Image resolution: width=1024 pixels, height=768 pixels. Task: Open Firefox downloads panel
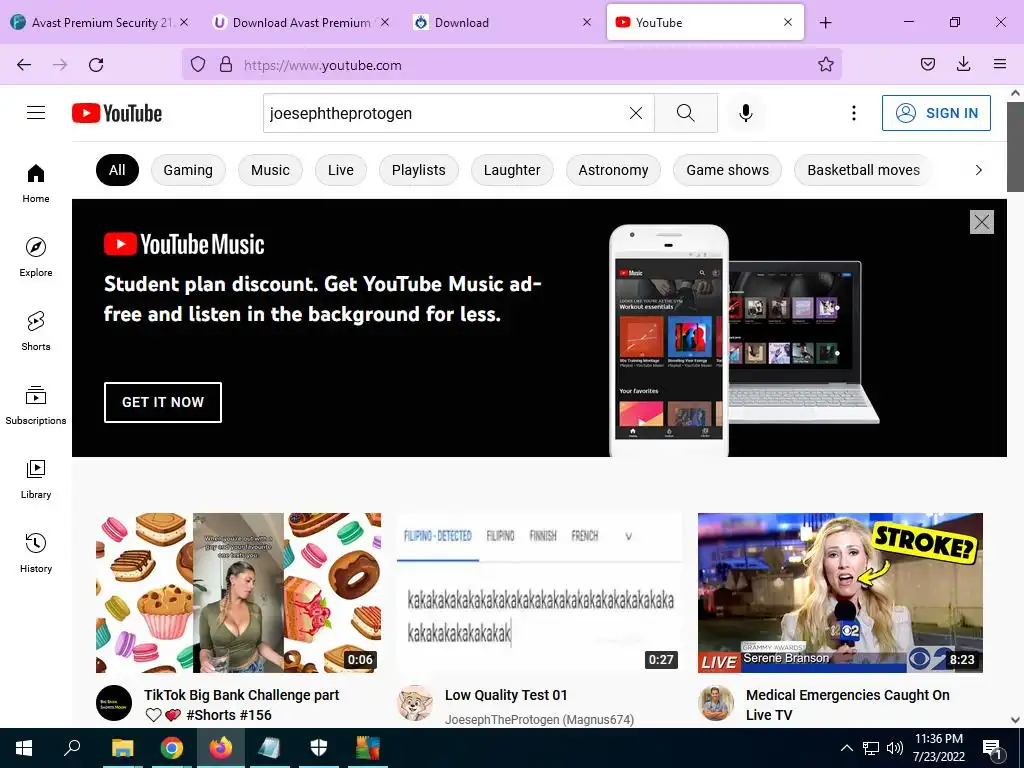pos(963,65)
